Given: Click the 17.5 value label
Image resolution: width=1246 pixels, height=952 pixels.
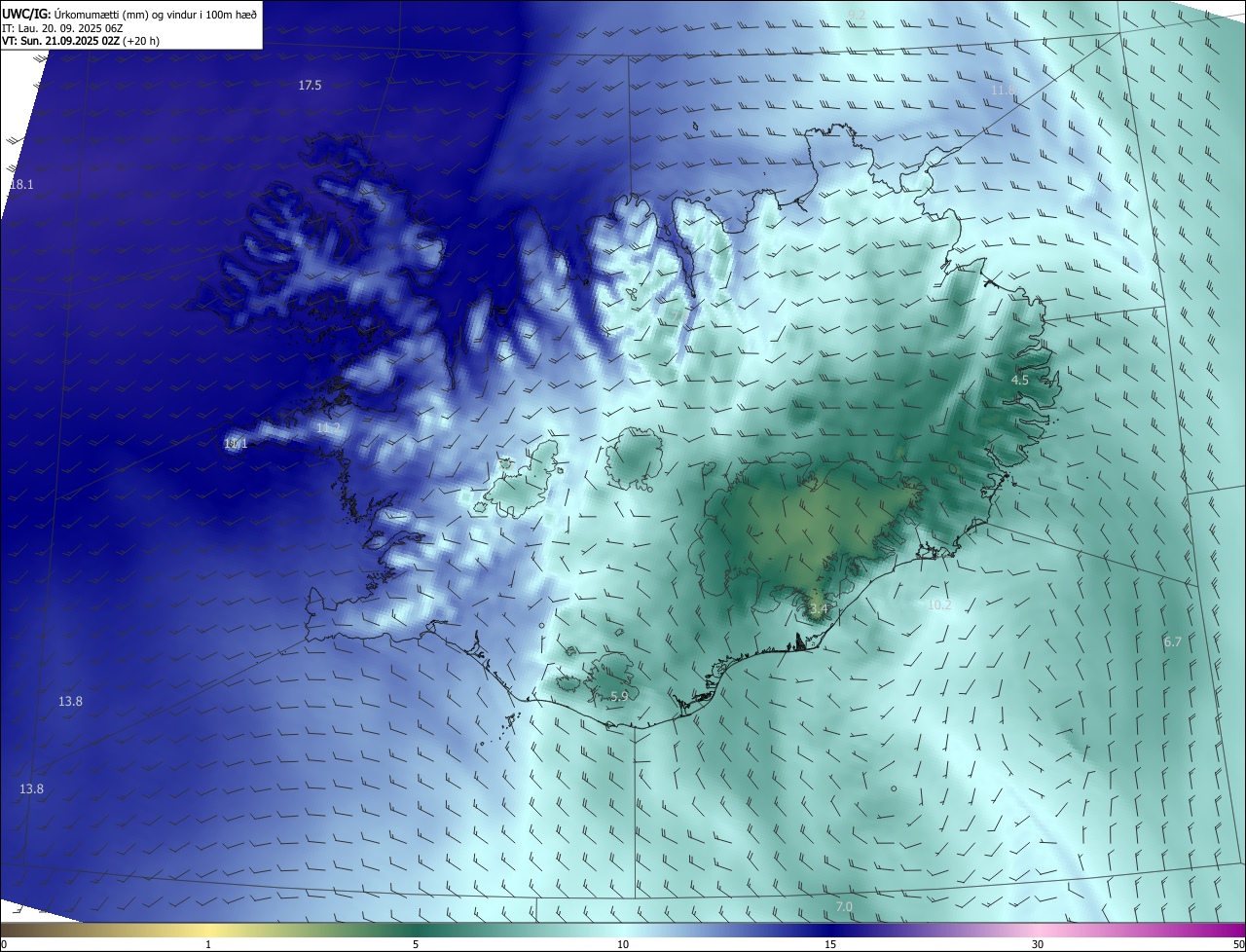Looking at the screenshot, I should click(310, 86).
